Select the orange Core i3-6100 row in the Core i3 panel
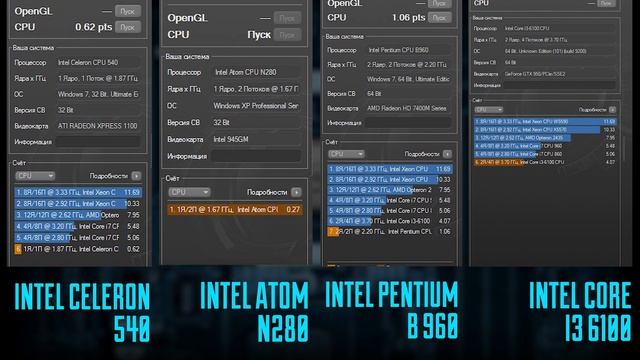 [545, 162]
